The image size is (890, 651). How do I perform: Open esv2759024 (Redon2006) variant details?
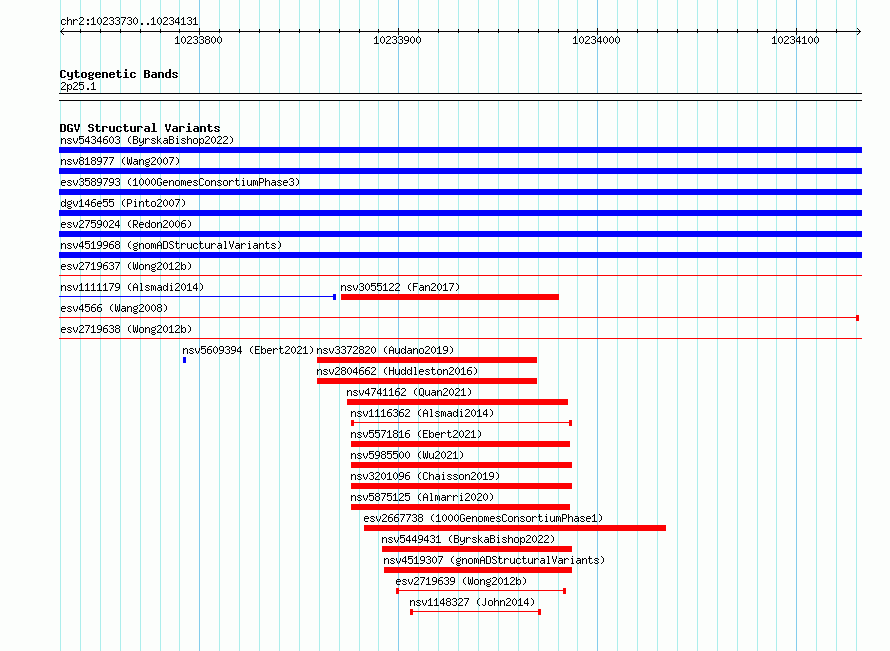coord(126,224)
